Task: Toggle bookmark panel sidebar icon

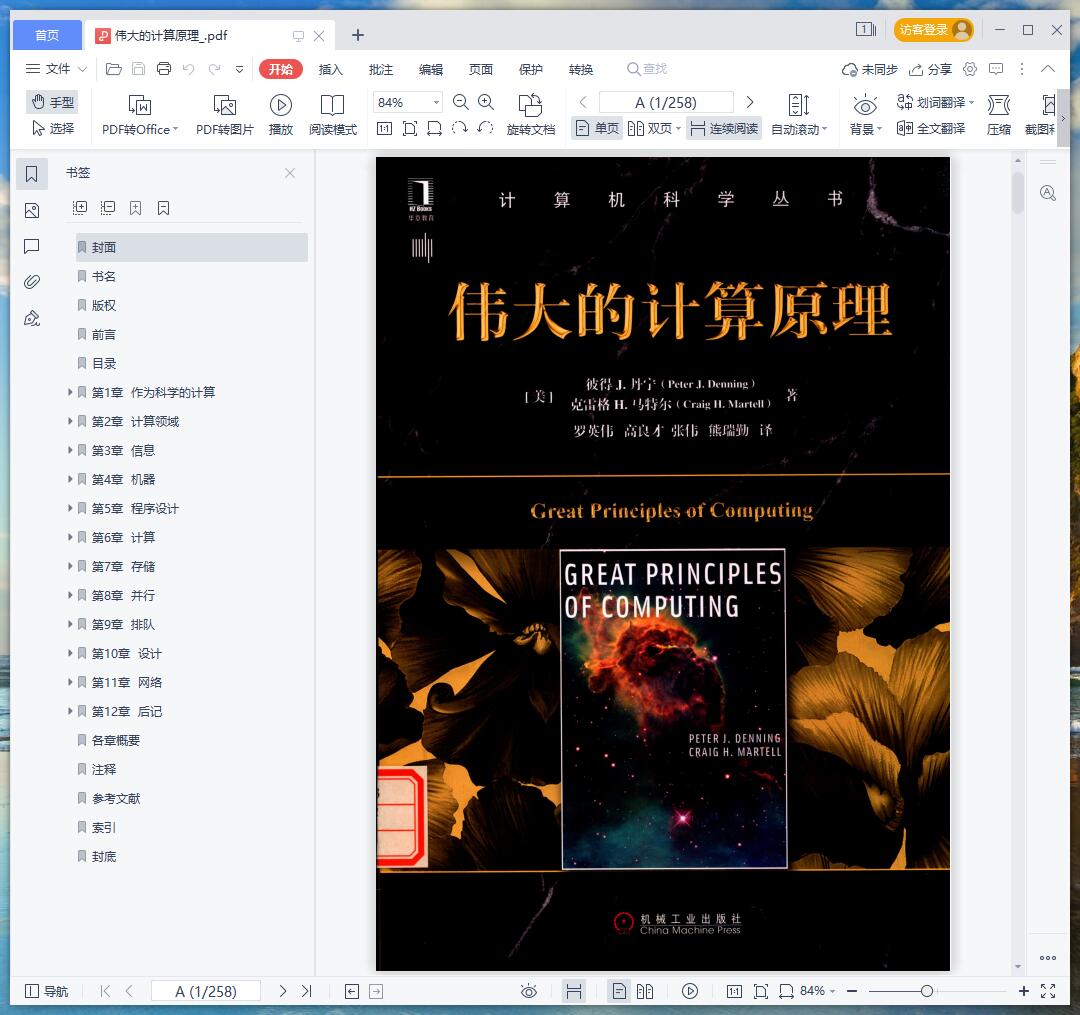Action: pos(32,174)
